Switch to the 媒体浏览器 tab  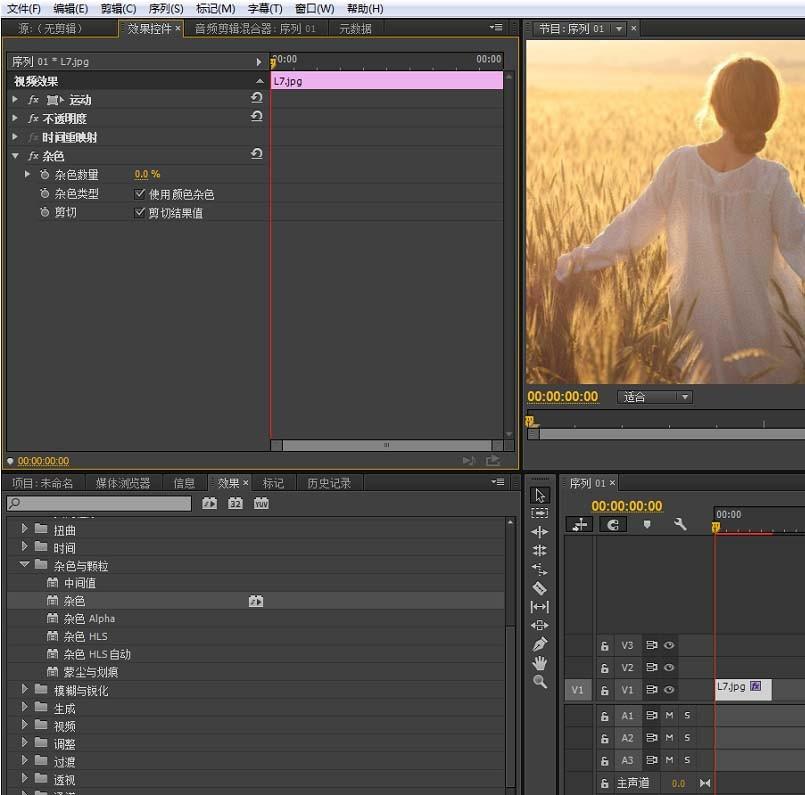(123, 483)
